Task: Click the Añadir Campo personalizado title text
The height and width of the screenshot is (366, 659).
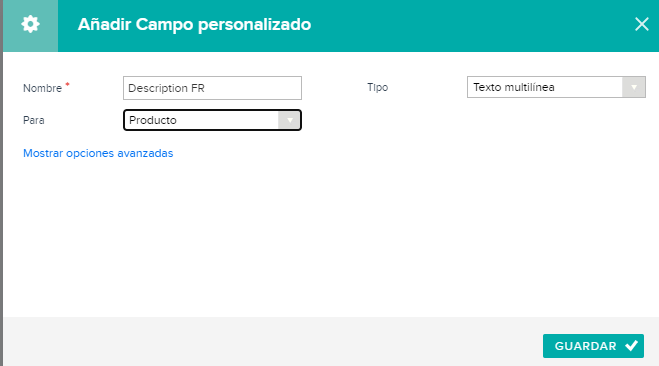Action: click(194, 24)
